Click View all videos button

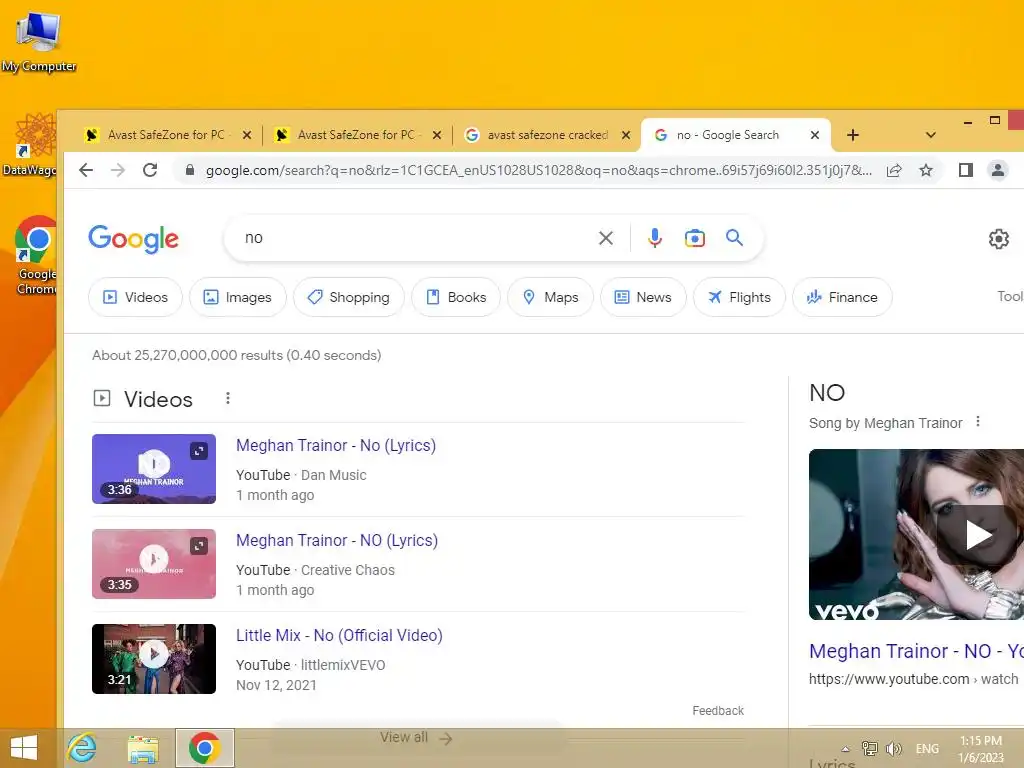(x=416, y=737)
